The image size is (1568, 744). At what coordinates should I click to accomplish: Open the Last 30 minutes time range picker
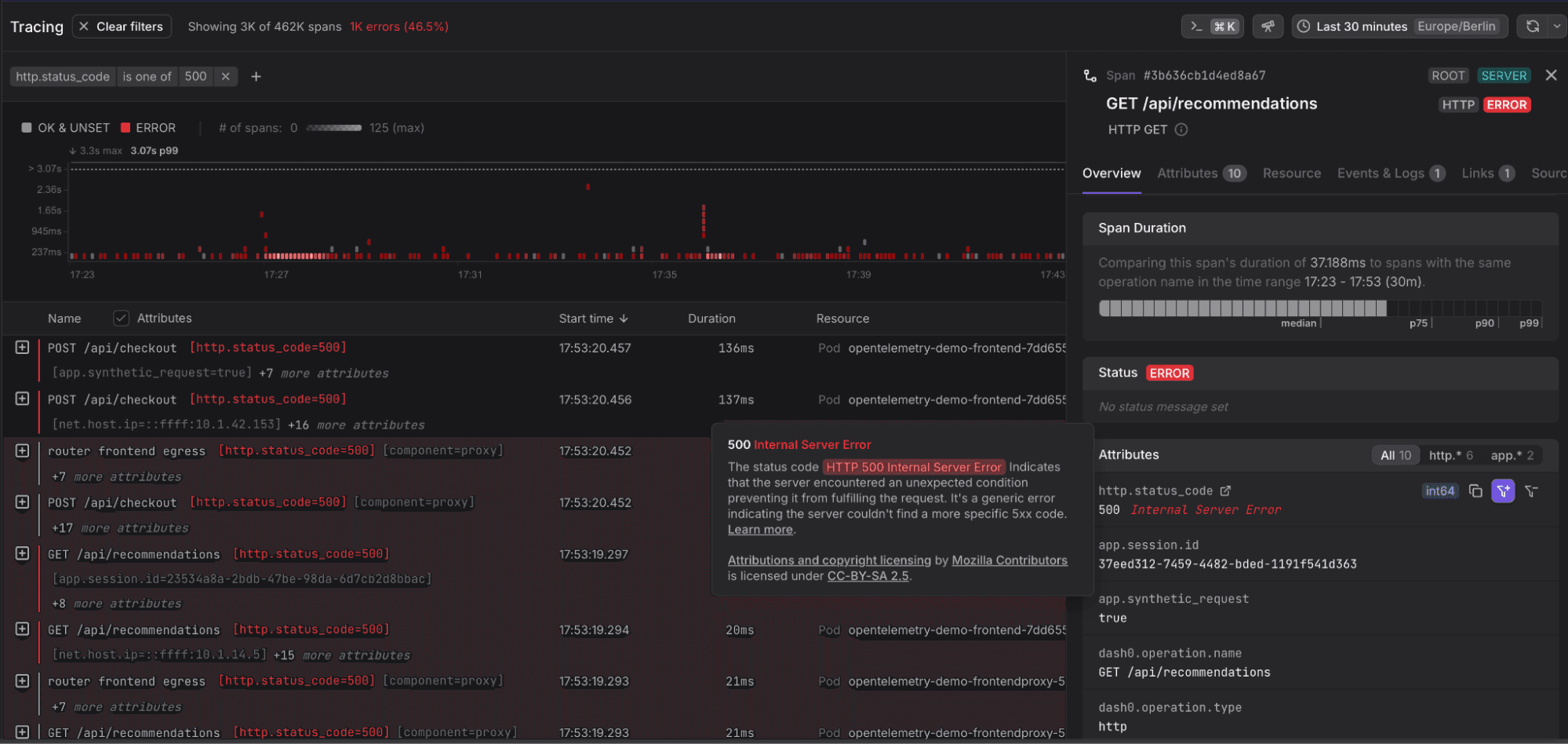coord(1400,27)
